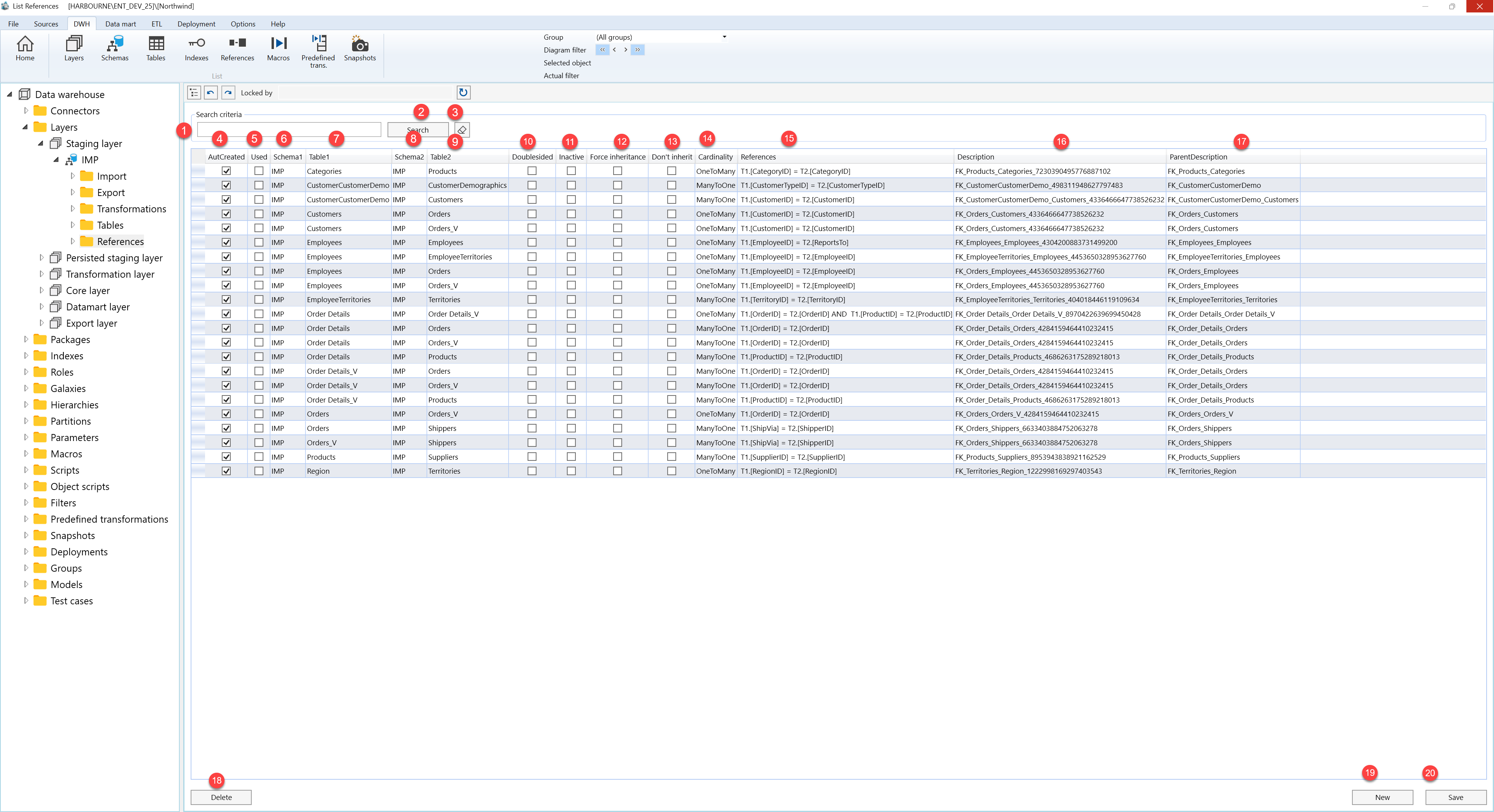Select the Core layer icon
1494x812 pixels.
pyautogui.click(x=56, y=290)
